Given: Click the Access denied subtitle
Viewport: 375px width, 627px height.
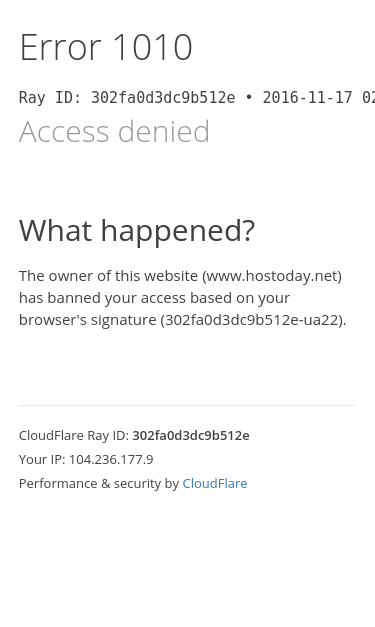Looking at the screenshot, I should tap(114, 131).
